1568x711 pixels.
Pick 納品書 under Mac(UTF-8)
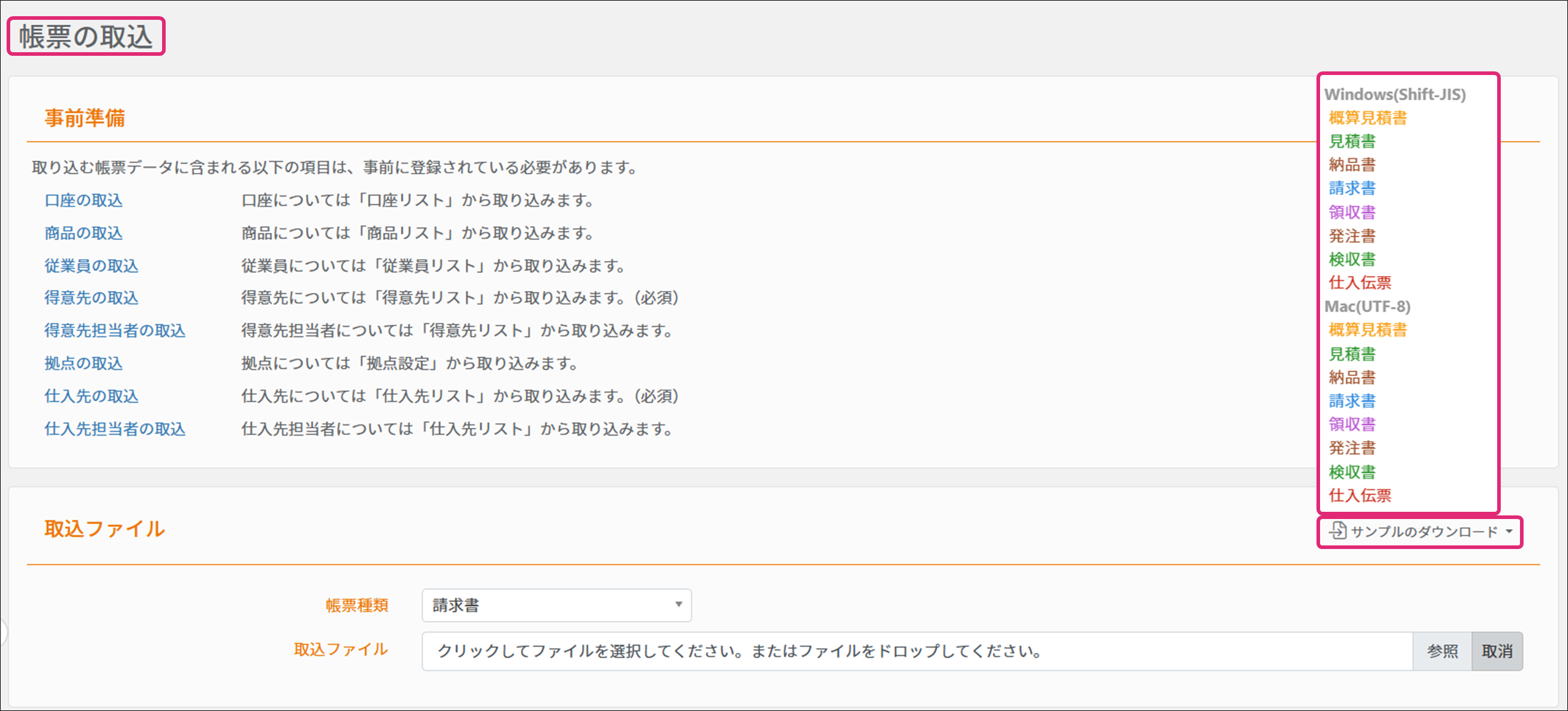pos(1351,377)
